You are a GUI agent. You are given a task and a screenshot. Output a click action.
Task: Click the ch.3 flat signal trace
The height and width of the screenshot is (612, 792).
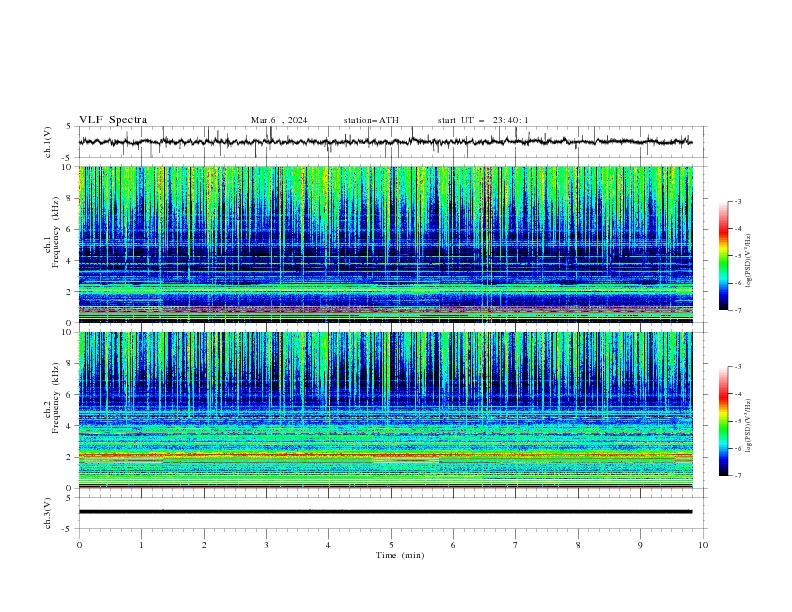pyautogui.click(x=385, y=512)
